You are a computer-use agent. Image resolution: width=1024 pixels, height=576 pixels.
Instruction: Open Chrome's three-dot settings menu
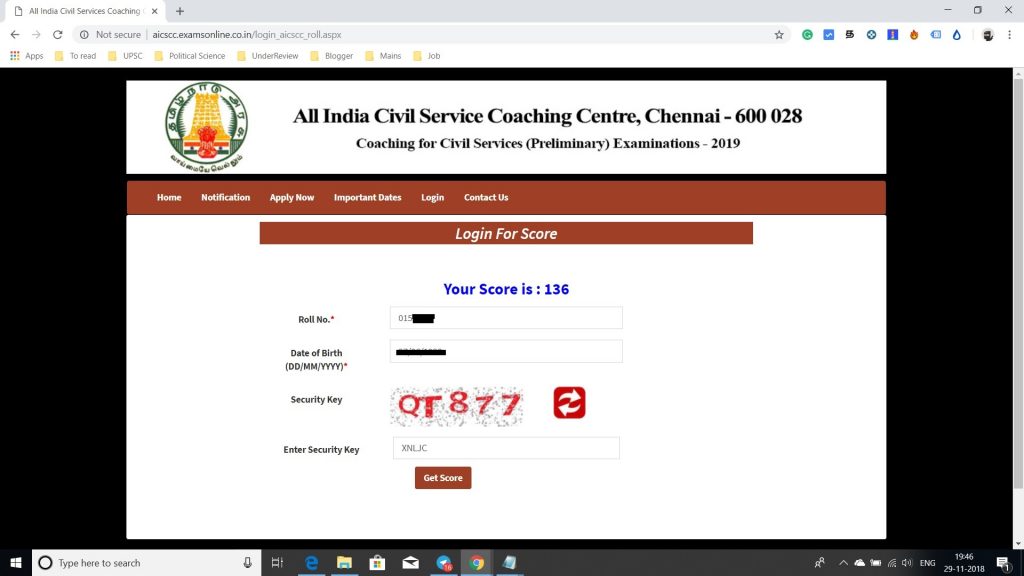tap(1010, 34)
